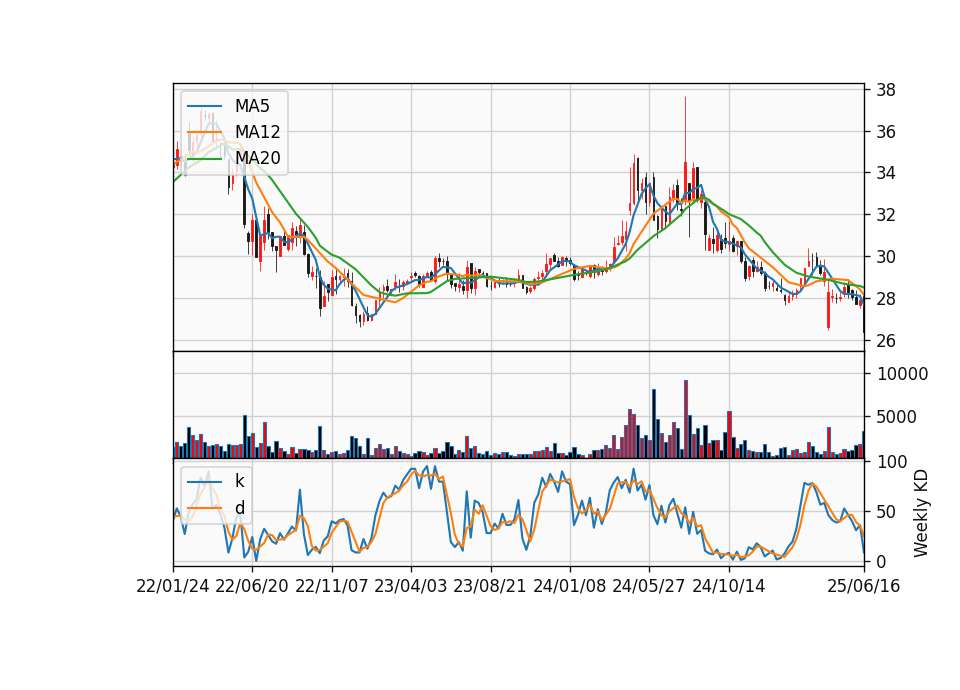Click the blue k legend line sample
The height and width of the screenshot is (690, 960).
coord(204,482)
